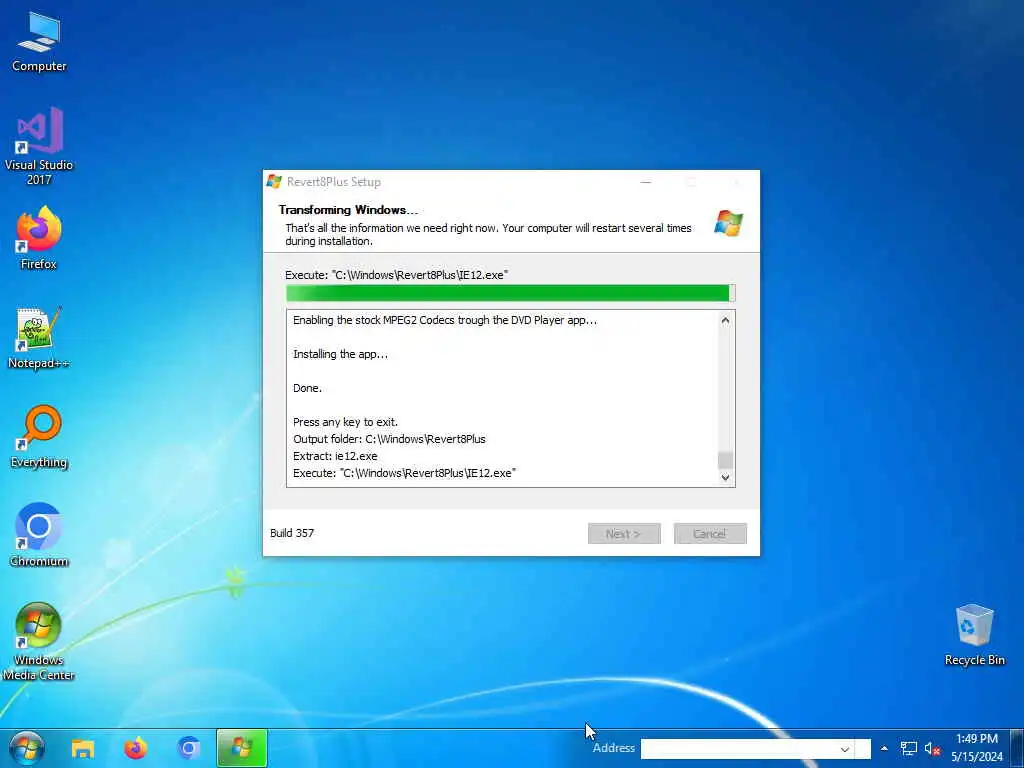This screenshot has width=1024, height=768.
Task: Launch Chromium from the taskbar
Action: tap(189, 748)
